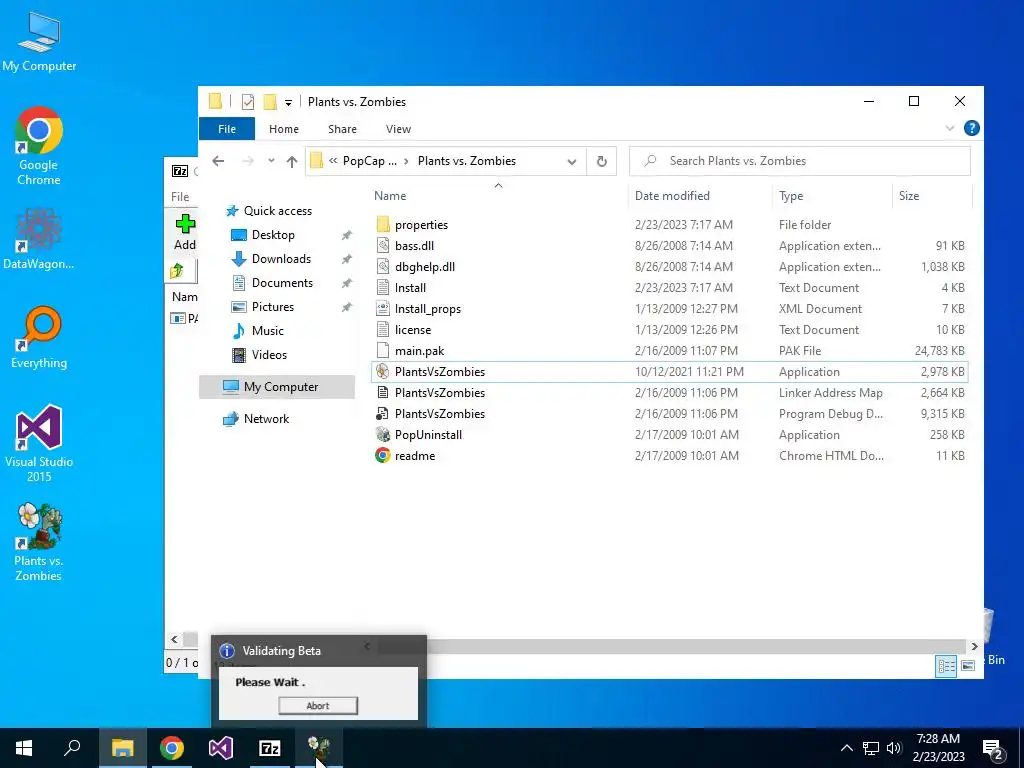Open the Plants vs. Zombies desktop shortcut
The width and height of the screenshot is (1024, 768).
39,542
